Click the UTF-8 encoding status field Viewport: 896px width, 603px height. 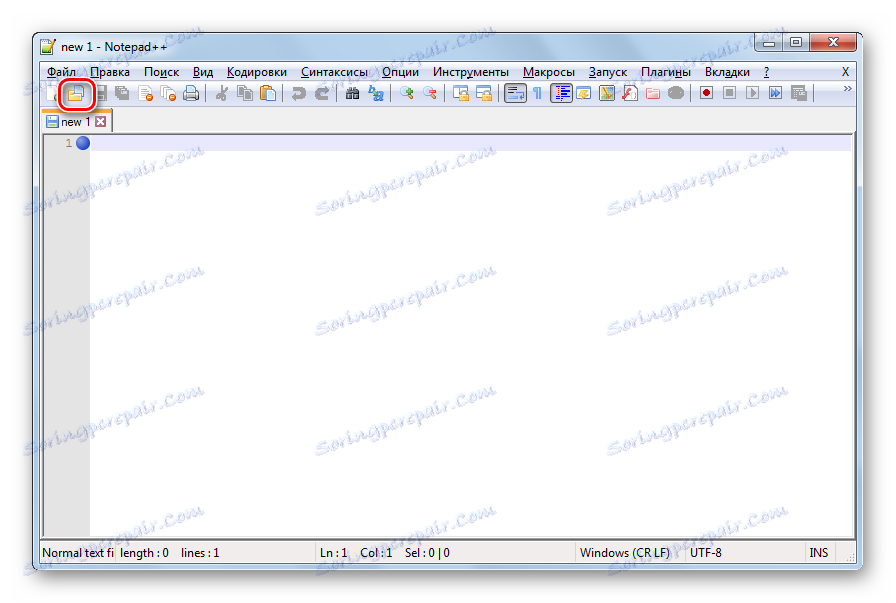pyautogui.click(x=744, y=553)
